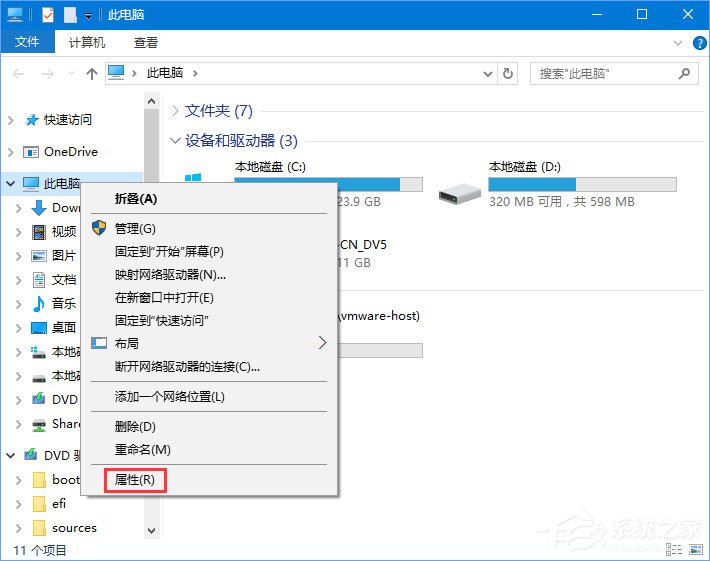Viewport: 710px width, 561px height.
Task: Expand 快速访问 in the navigation pane
Action: (x=11, y=120)
